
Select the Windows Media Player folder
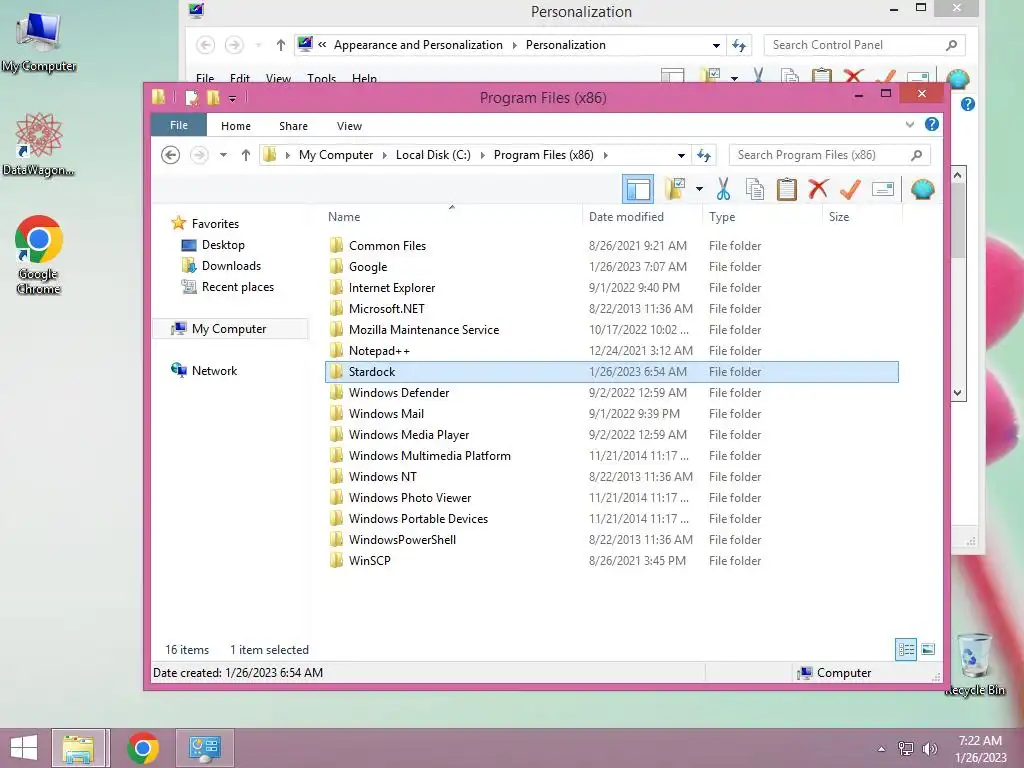(612, 434)
